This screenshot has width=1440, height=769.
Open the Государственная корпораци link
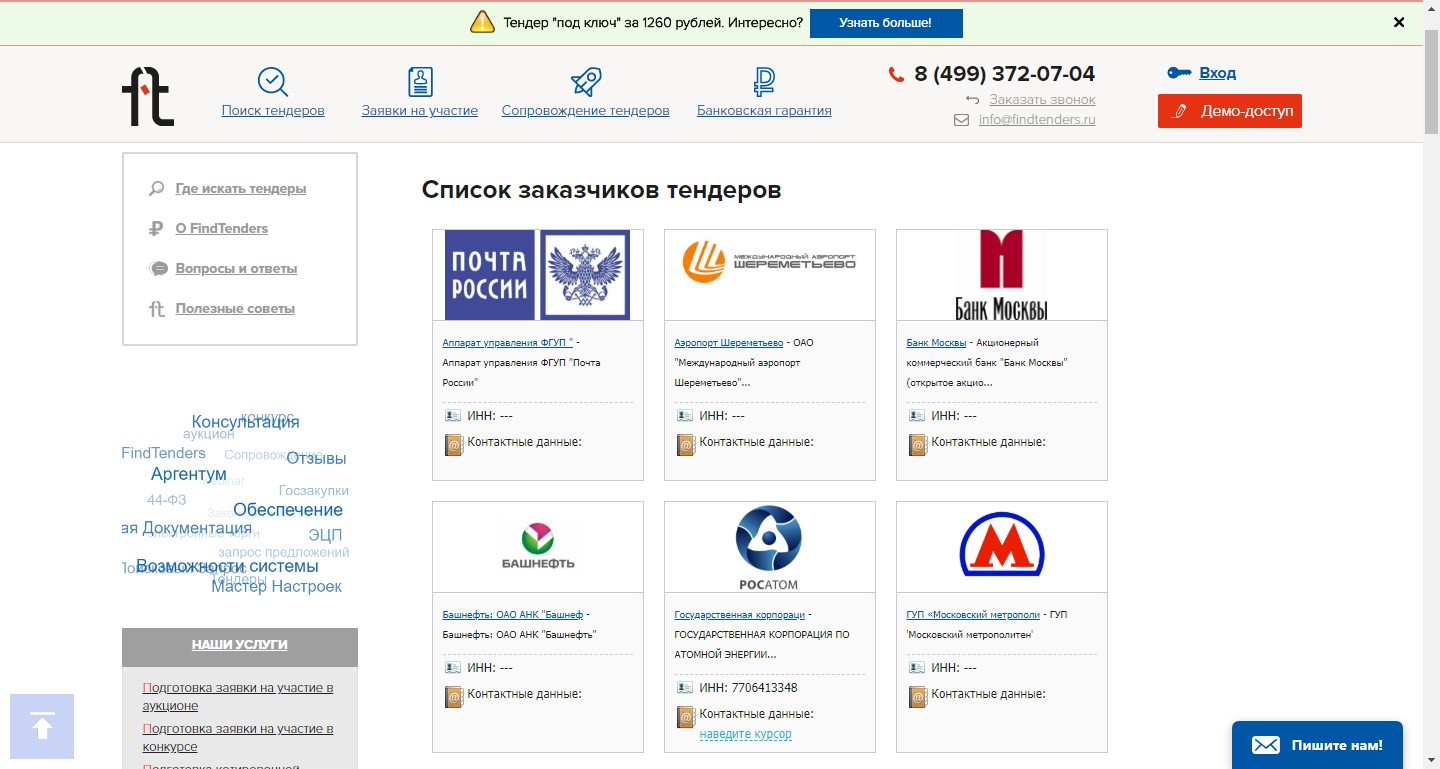click(741, 615)
